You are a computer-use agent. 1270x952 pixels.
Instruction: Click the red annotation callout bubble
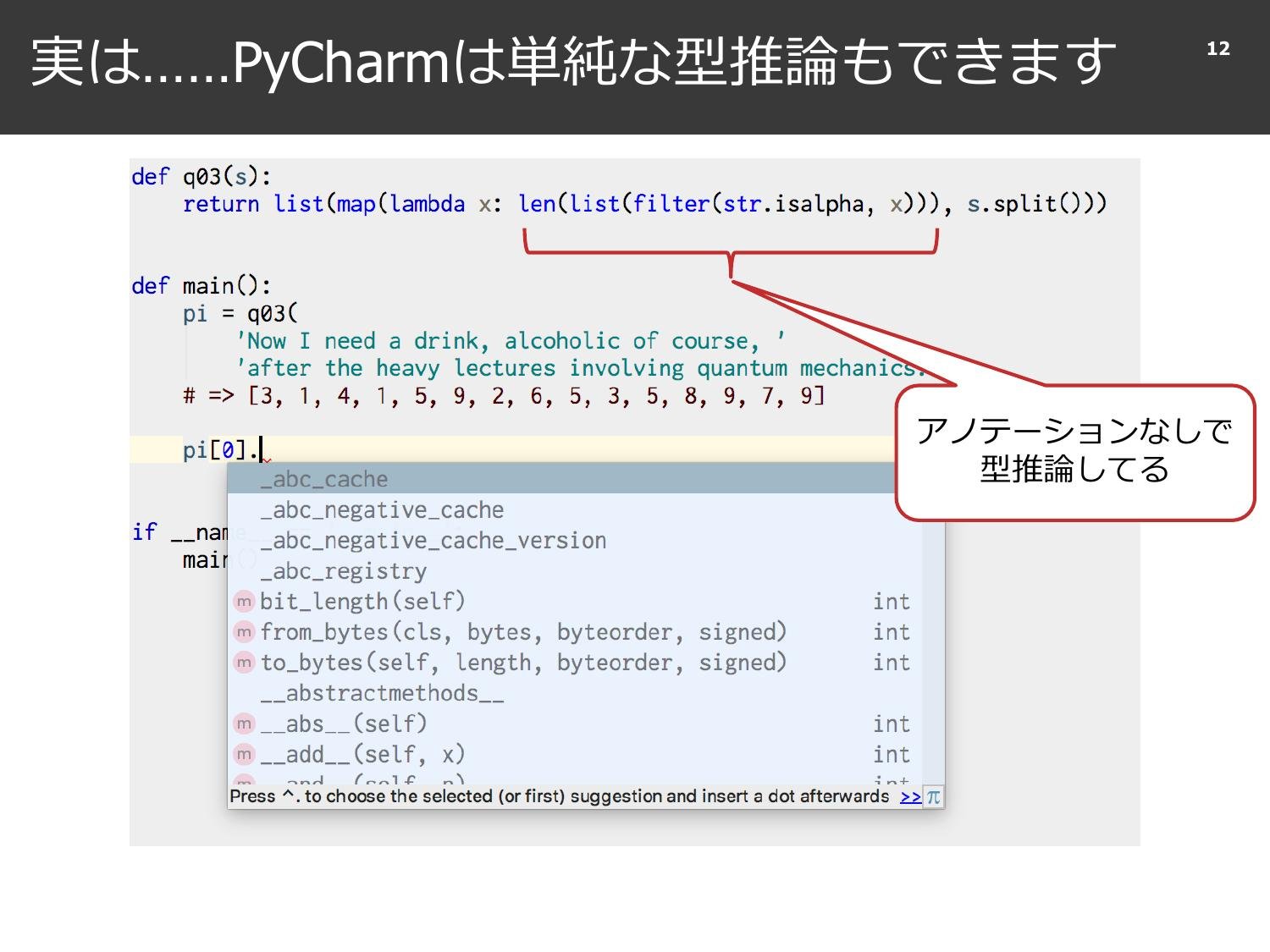tap(1074, 451)
